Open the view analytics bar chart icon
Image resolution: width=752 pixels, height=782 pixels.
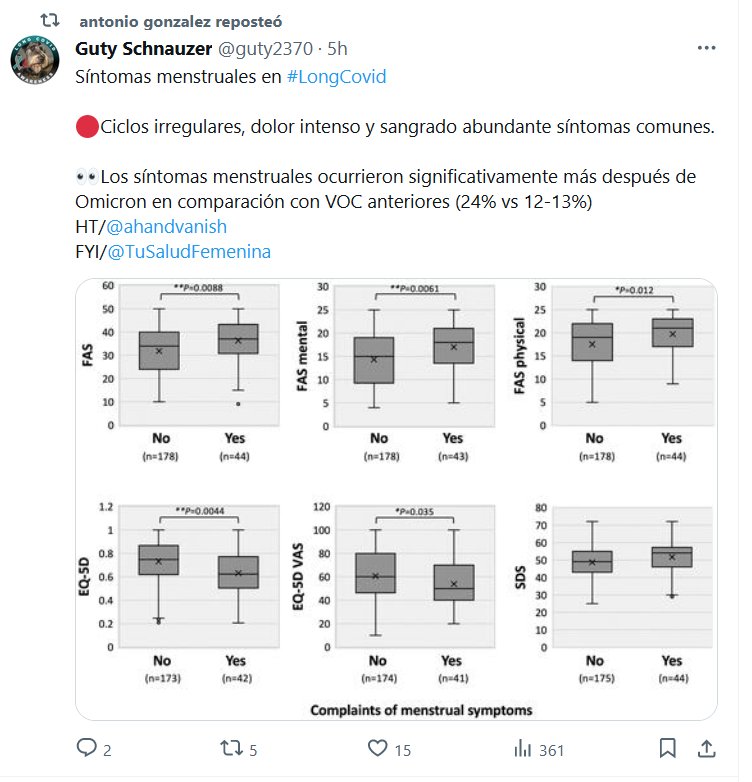pyautogui.click(x=522, y=747)
